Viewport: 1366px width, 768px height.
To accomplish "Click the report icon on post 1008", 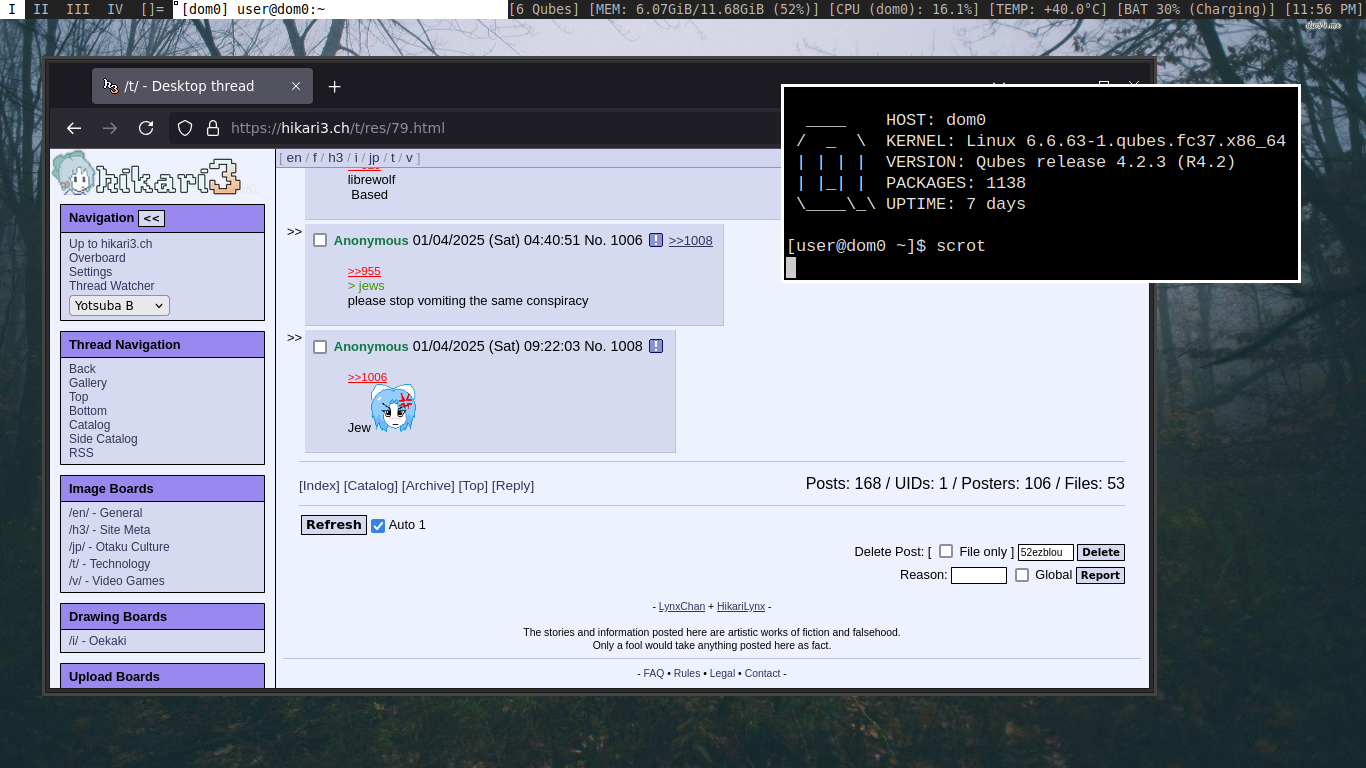I will point(656,346).
